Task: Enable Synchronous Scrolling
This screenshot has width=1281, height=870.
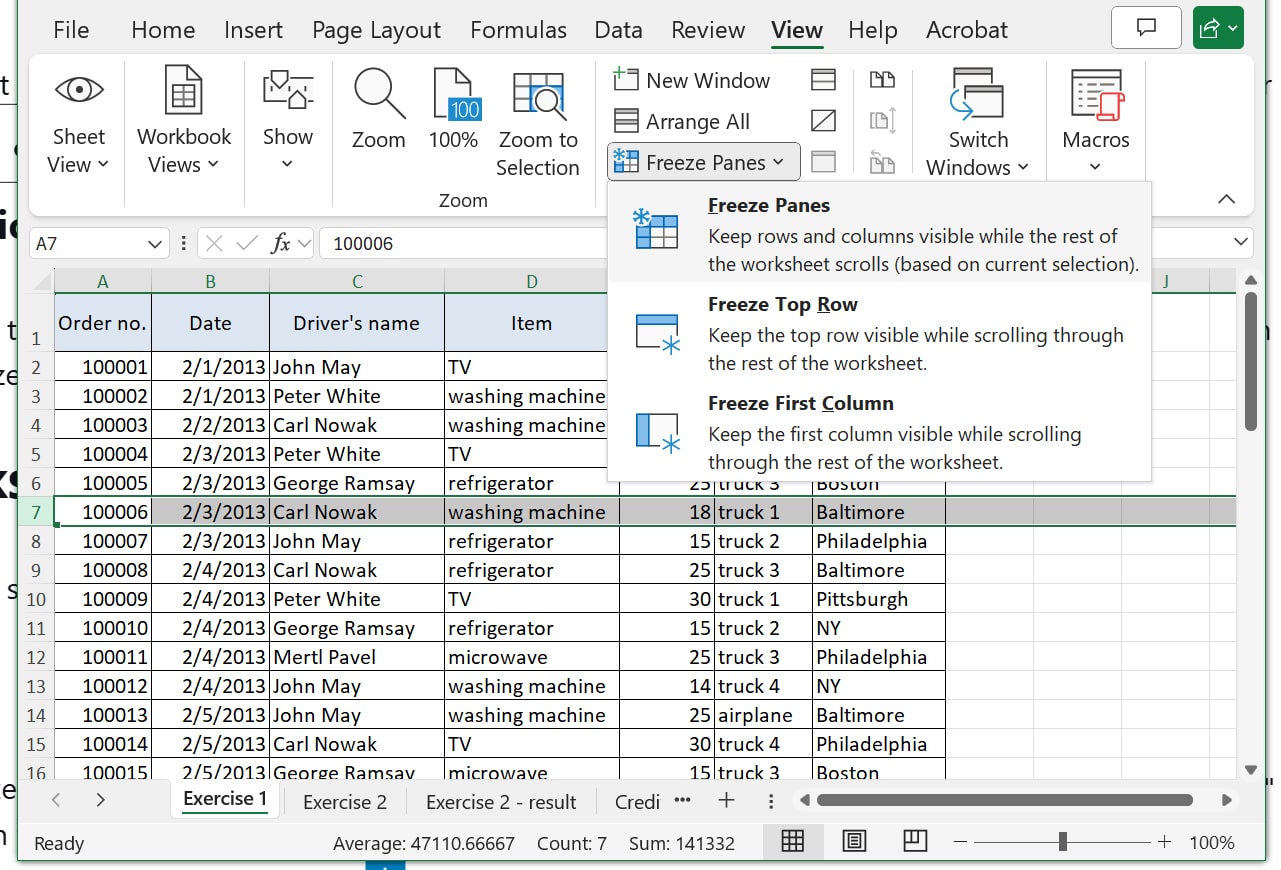Action: tap(883, 121)
